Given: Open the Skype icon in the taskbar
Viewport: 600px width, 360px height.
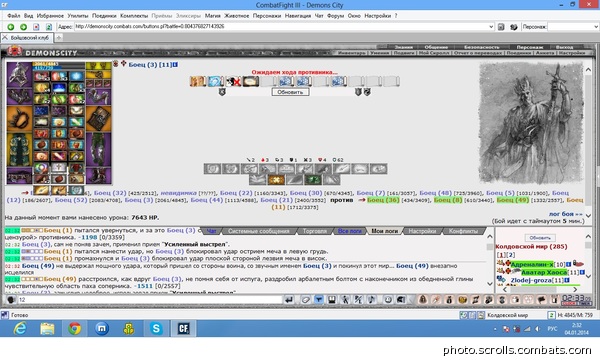Looking at the screenshot, I should click(x=156, y=329).
